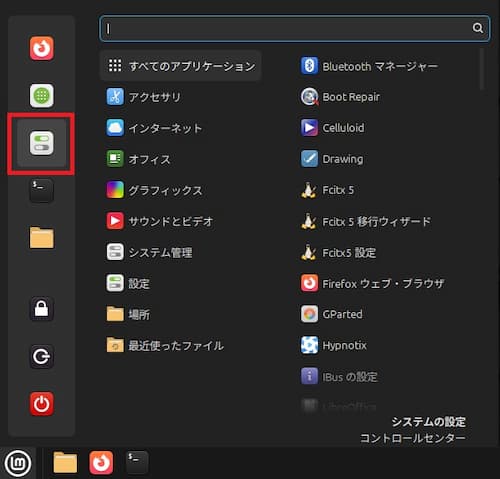
Task: Select アクセサリ category
Action: (x=144, y=97)
